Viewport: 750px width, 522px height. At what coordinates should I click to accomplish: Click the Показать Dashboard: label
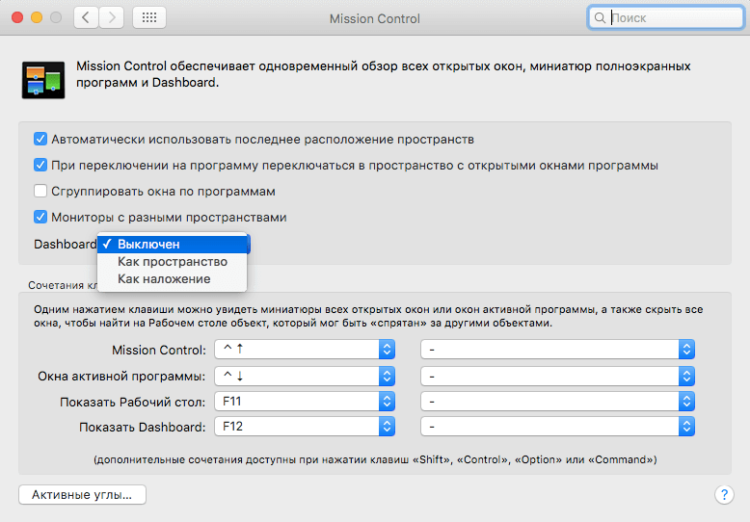(143, 427)
